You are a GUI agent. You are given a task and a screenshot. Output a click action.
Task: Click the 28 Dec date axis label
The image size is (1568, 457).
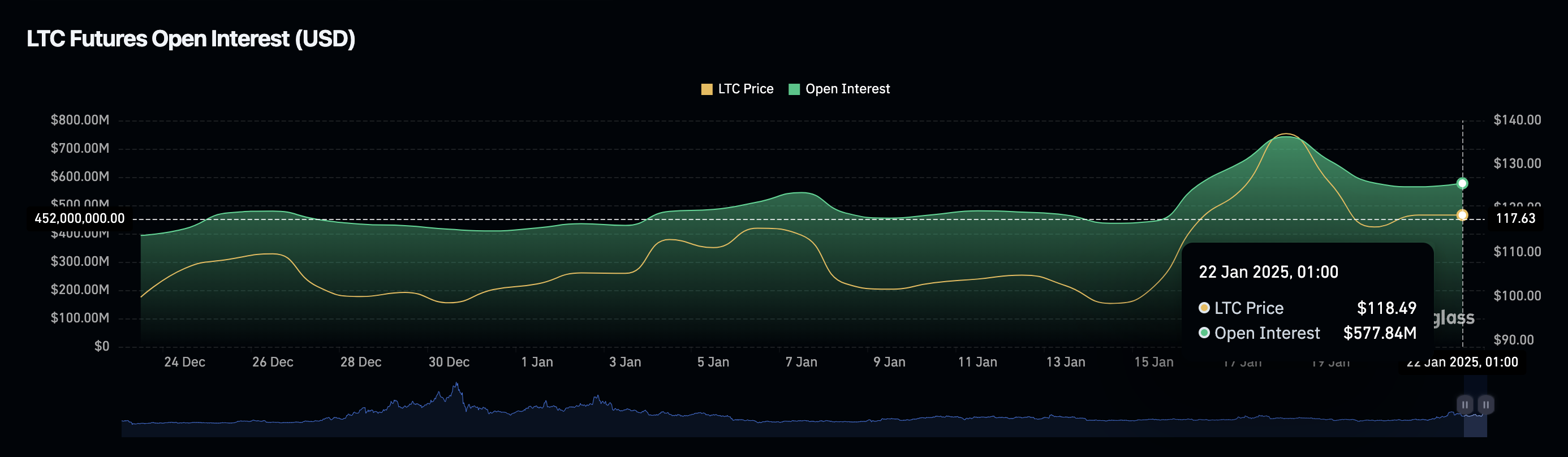tap(361, 362)
